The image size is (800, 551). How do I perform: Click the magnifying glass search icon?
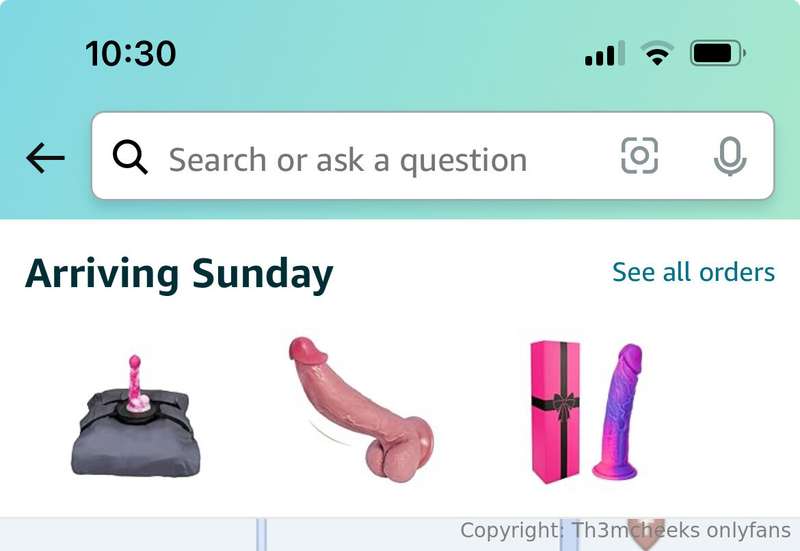tap(130, 157)
